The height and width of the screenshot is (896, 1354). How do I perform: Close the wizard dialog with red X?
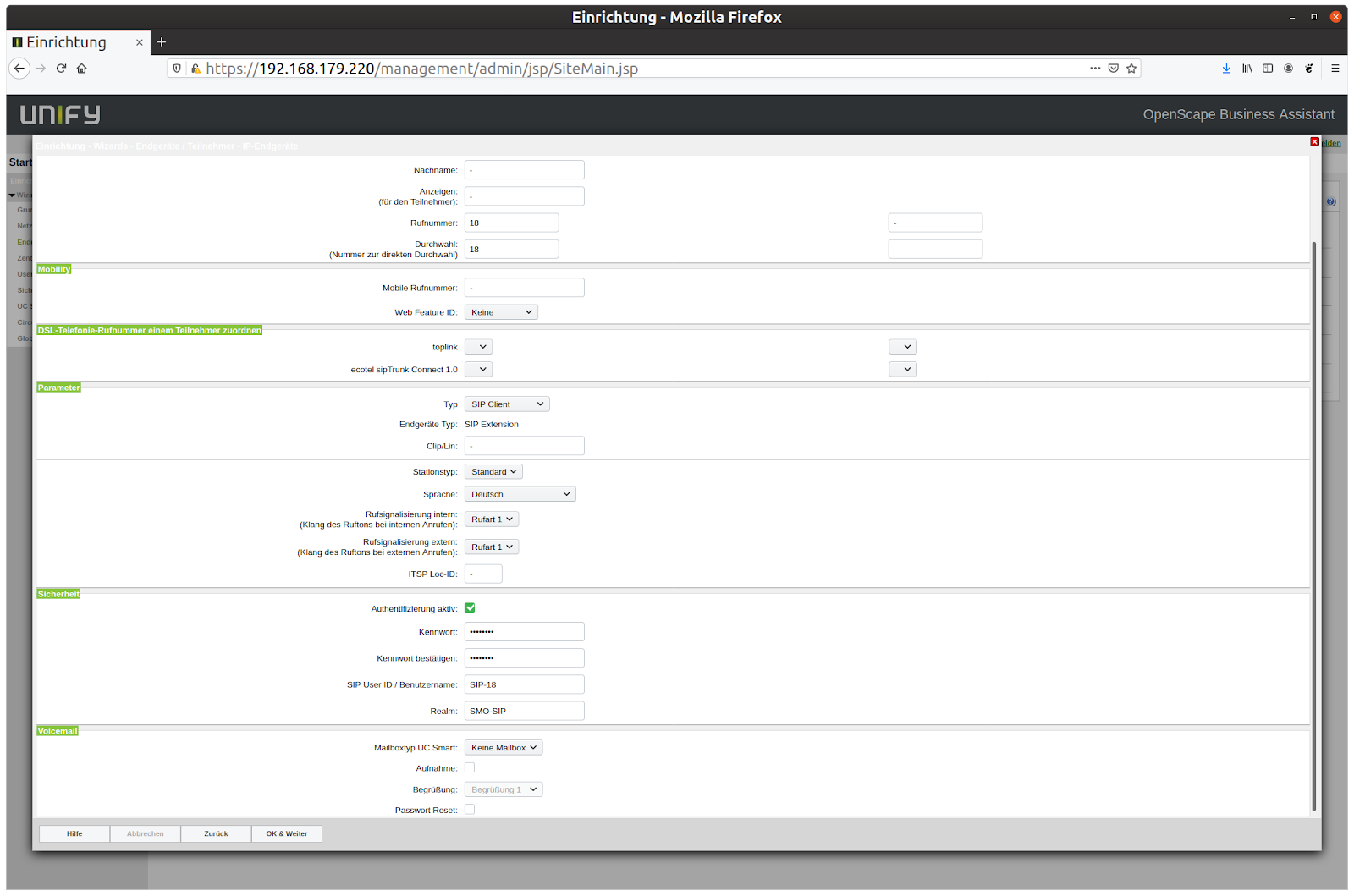click(x=1314, y=141)
